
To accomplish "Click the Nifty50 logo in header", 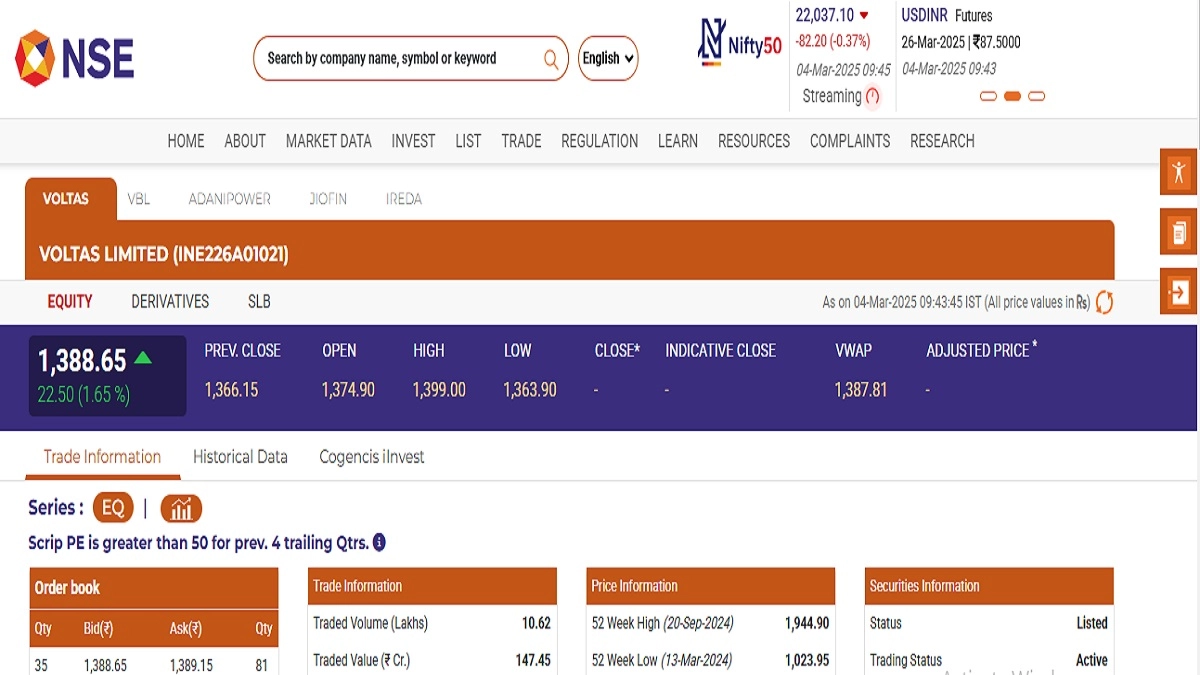I will click(x=740, y=45).
